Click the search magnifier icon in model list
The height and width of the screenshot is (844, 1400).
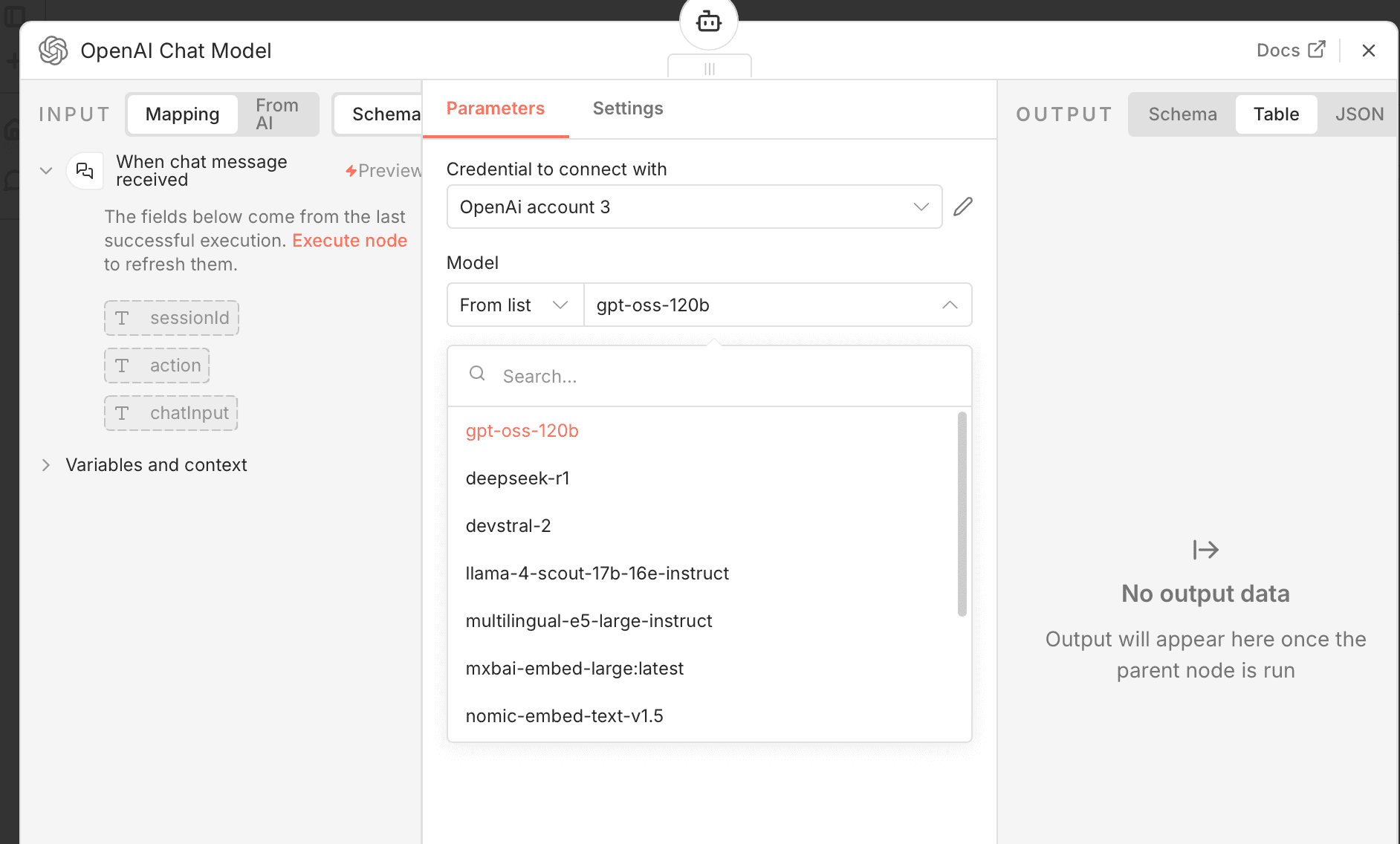[x=477, y=374]
